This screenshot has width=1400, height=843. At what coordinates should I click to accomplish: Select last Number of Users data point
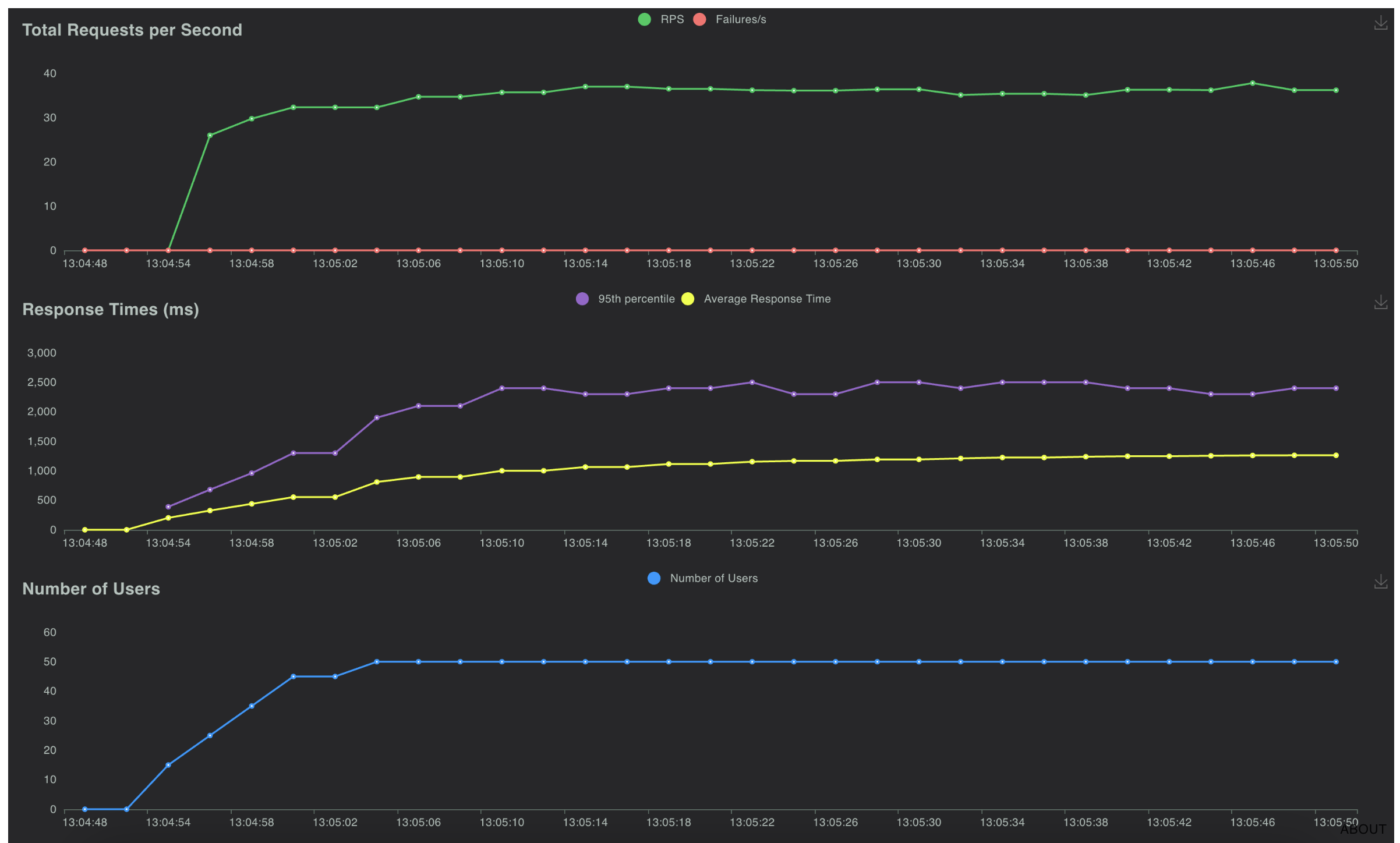[1336, 662]
